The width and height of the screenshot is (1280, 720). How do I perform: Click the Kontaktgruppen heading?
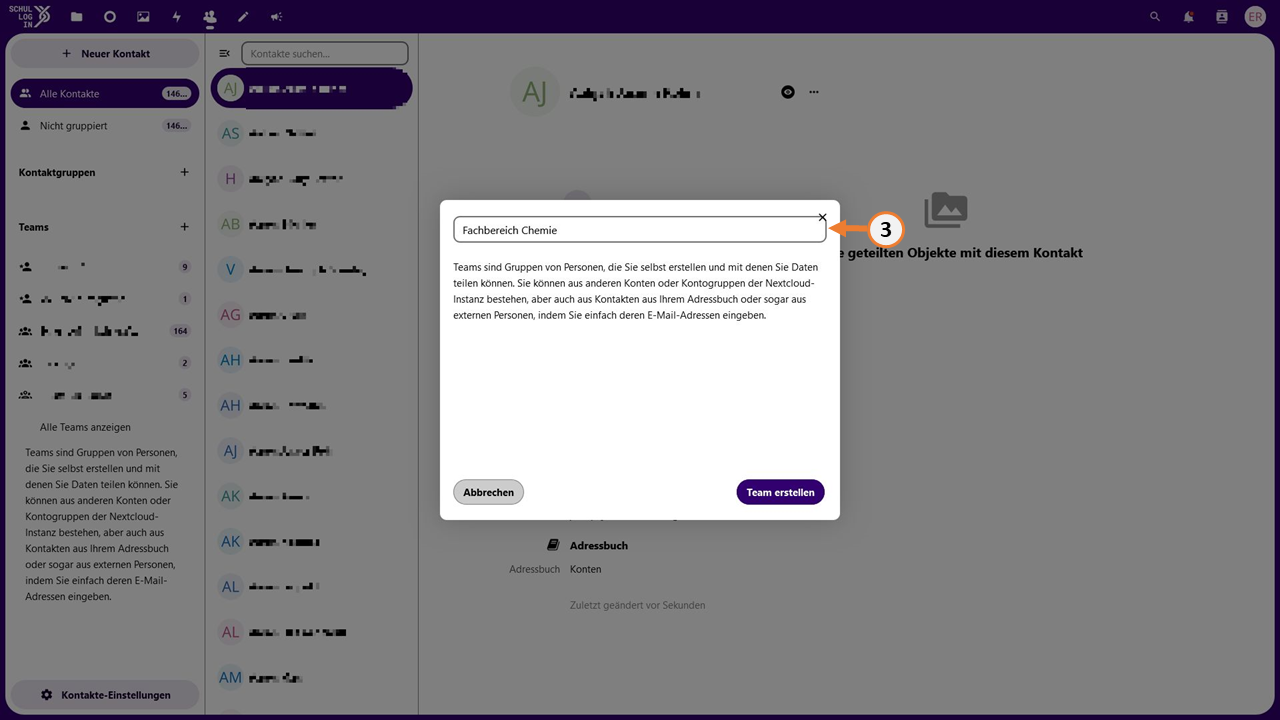click(x=57, y=172)
